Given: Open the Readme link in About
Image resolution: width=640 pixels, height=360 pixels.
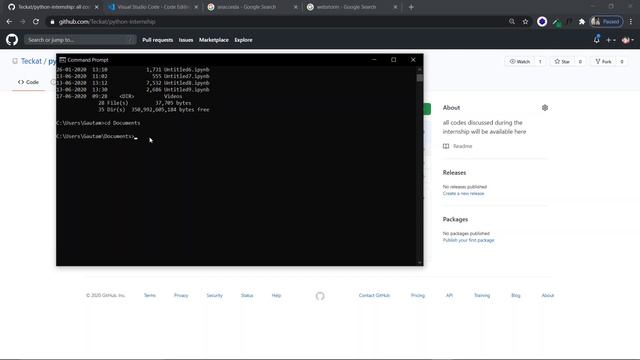Looking at the screenshot, I should pyautogui.click(x=462, y=146).
